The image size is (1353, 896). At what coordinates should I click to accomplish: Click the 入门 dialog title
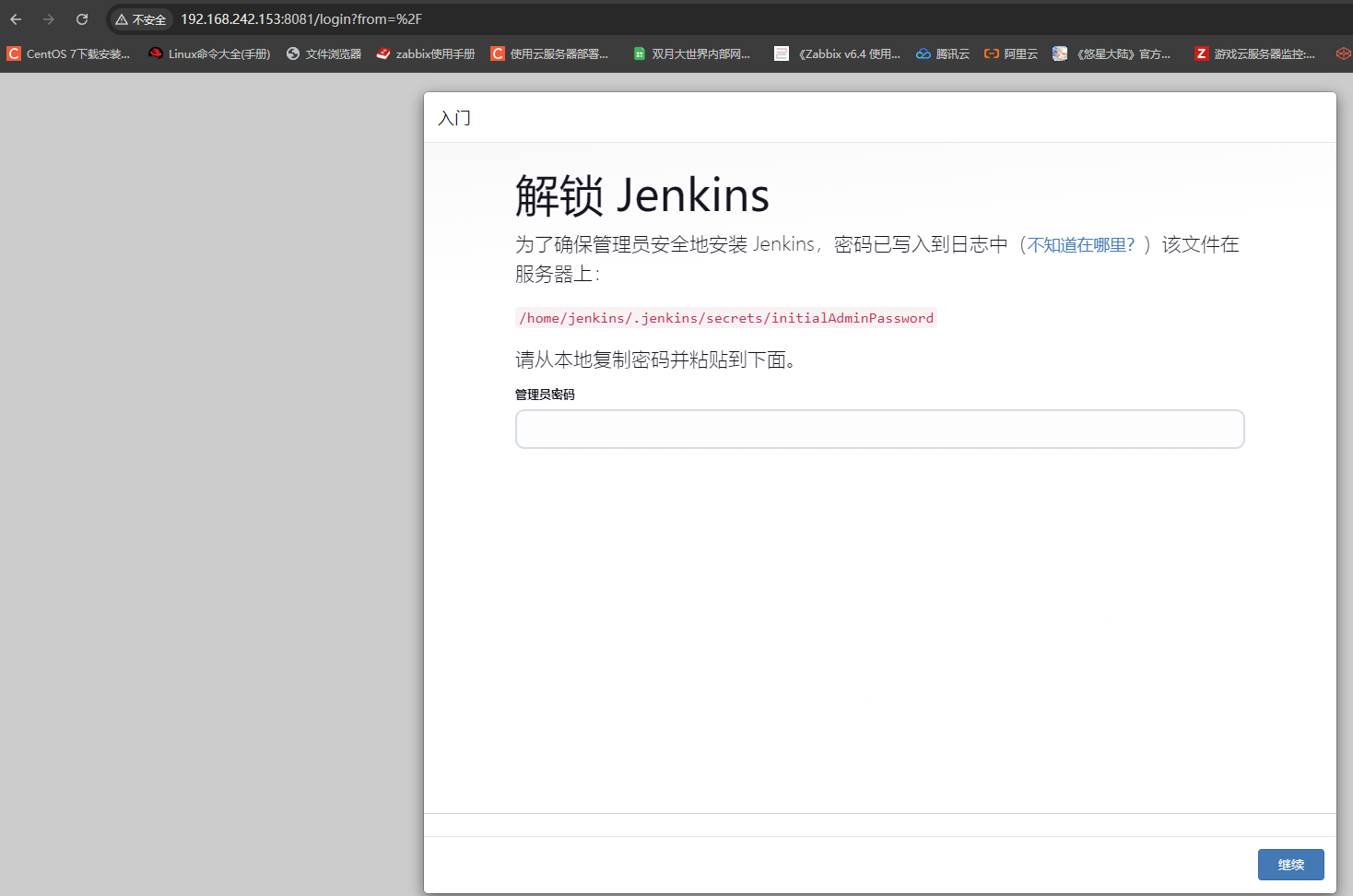coord(454,118)
